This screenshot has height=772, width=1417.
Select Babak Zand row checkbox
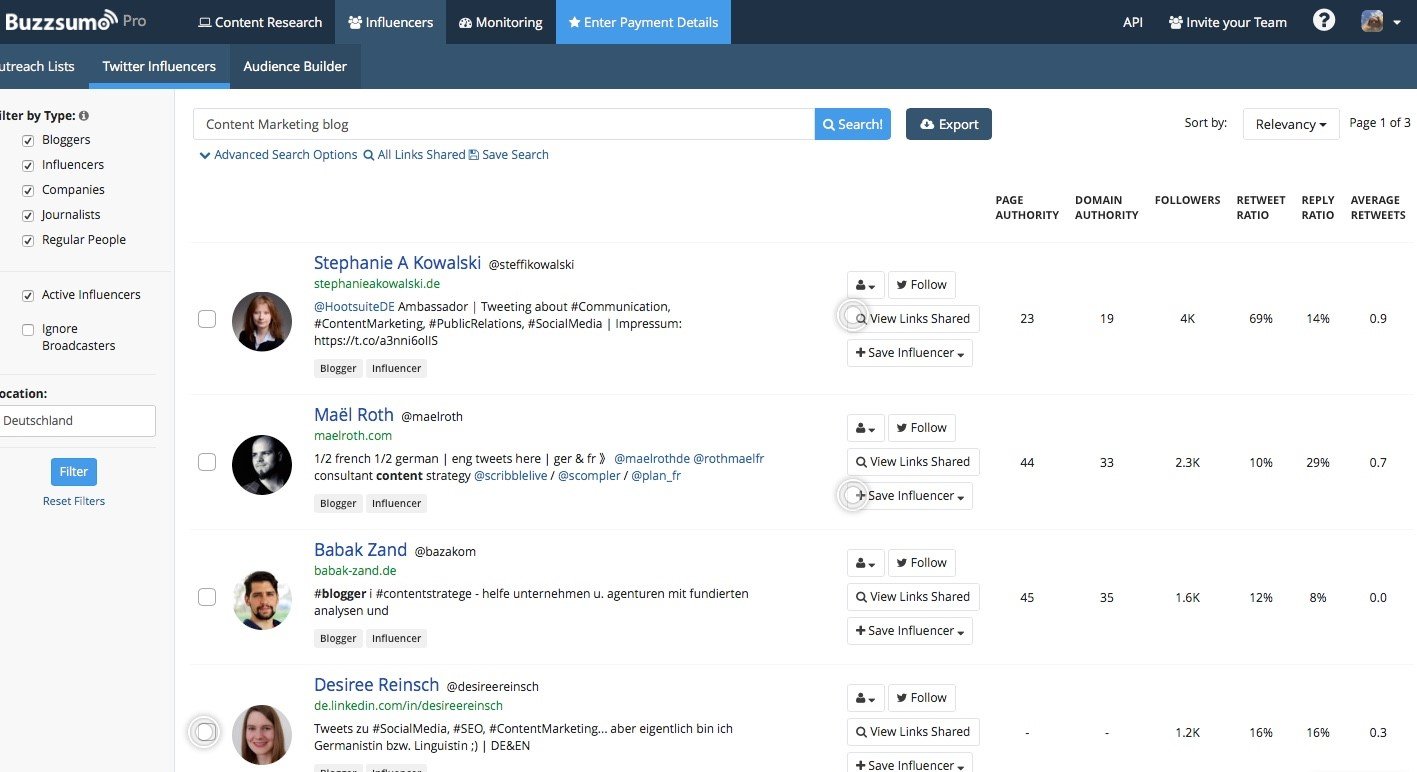click(207, 597)
